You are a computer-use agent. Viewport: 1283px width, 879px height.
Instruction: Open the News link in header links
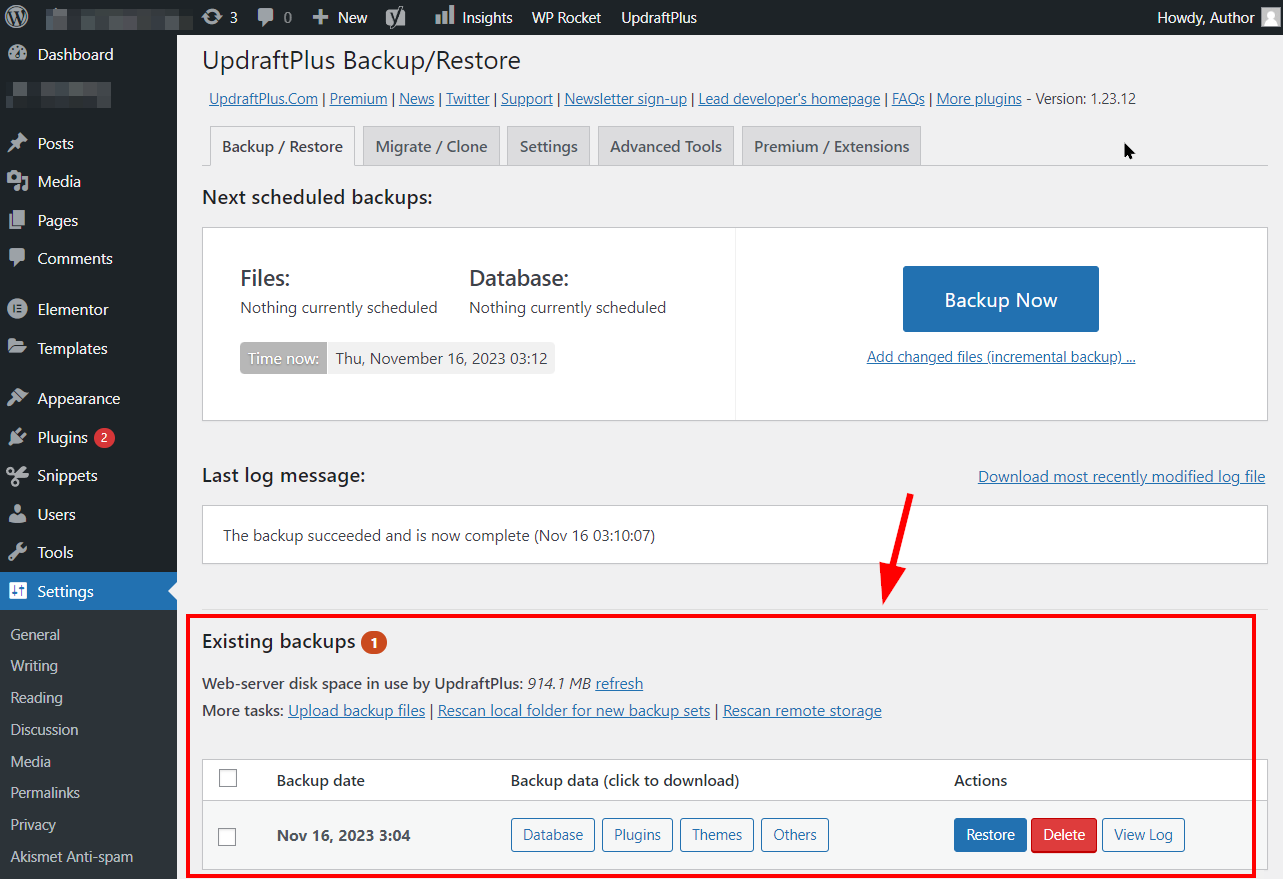coord(417,99)
